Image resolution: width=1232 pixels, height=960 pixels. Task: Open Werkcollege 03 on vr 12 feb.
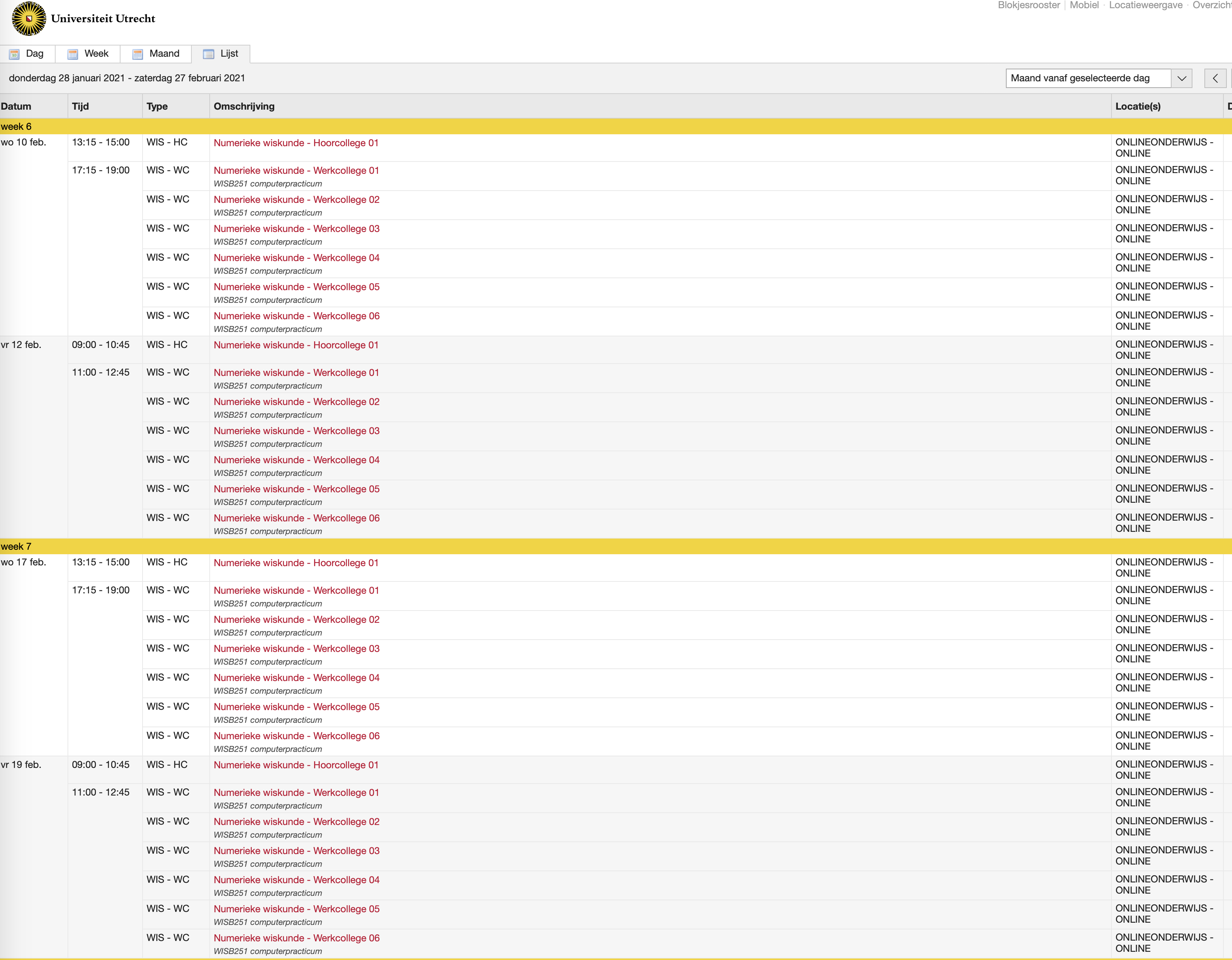296,431
